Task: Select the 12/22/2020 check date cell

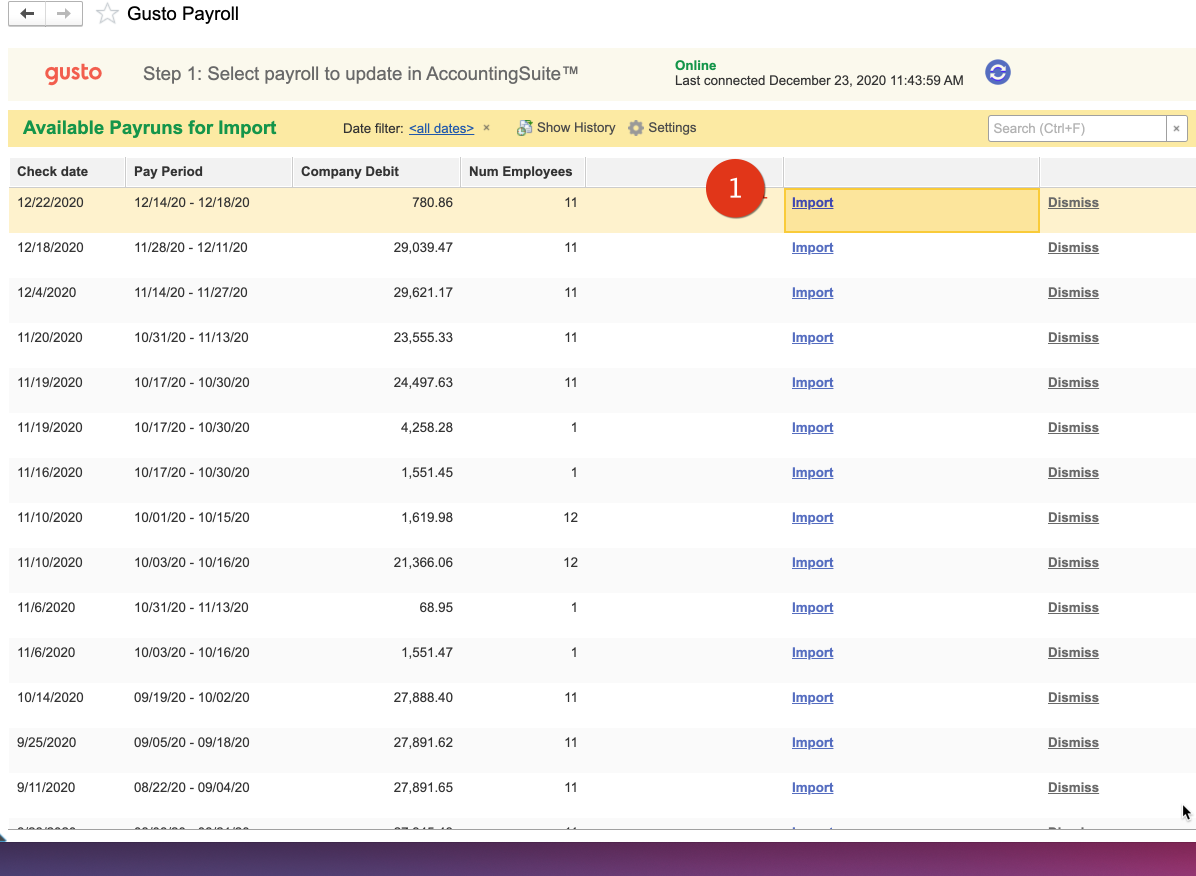Action: pos(67,210)
